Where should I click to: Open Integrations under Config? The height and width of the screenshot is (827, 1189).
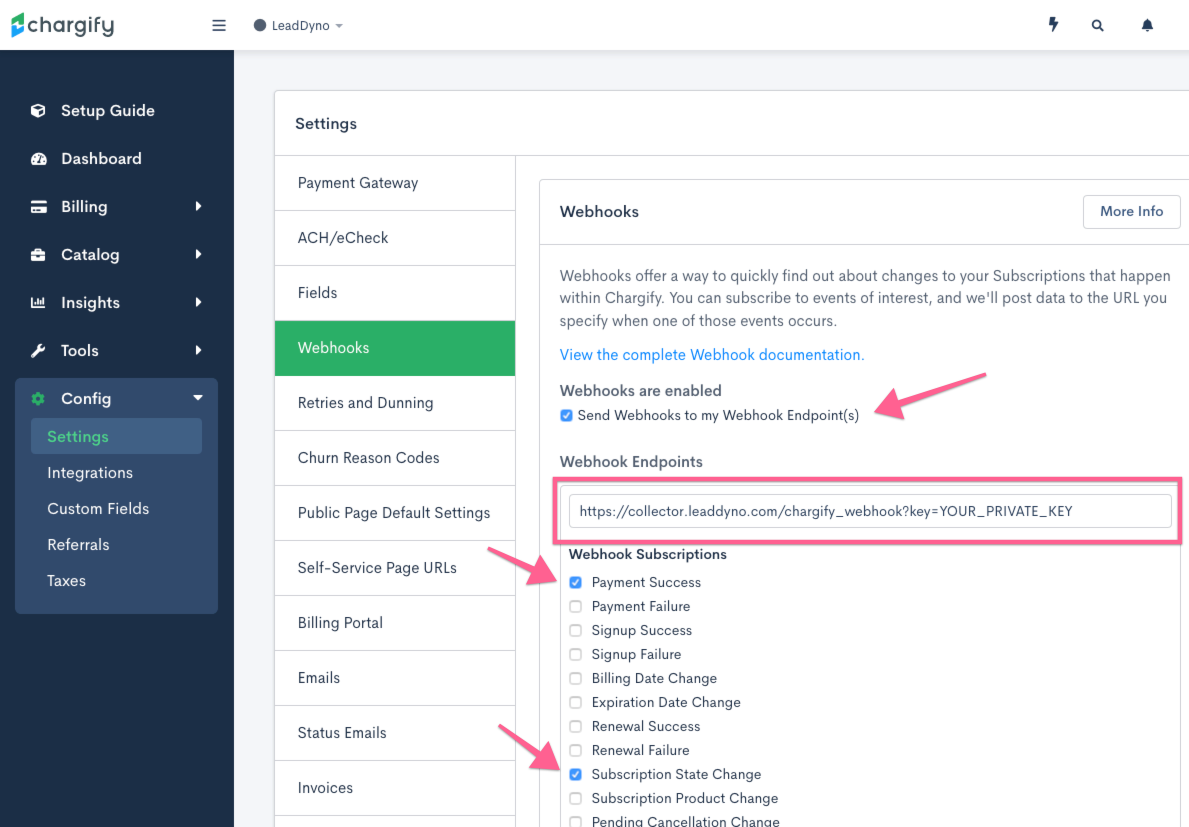[89, 473]
